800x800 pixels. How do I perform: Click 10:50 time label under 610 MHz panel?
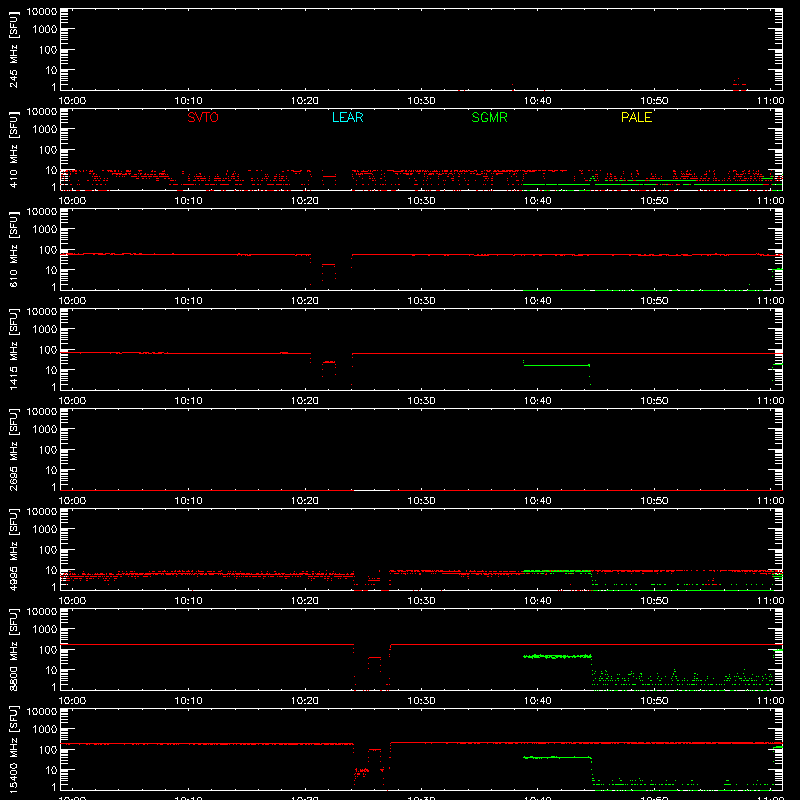[x=654, y=301]
